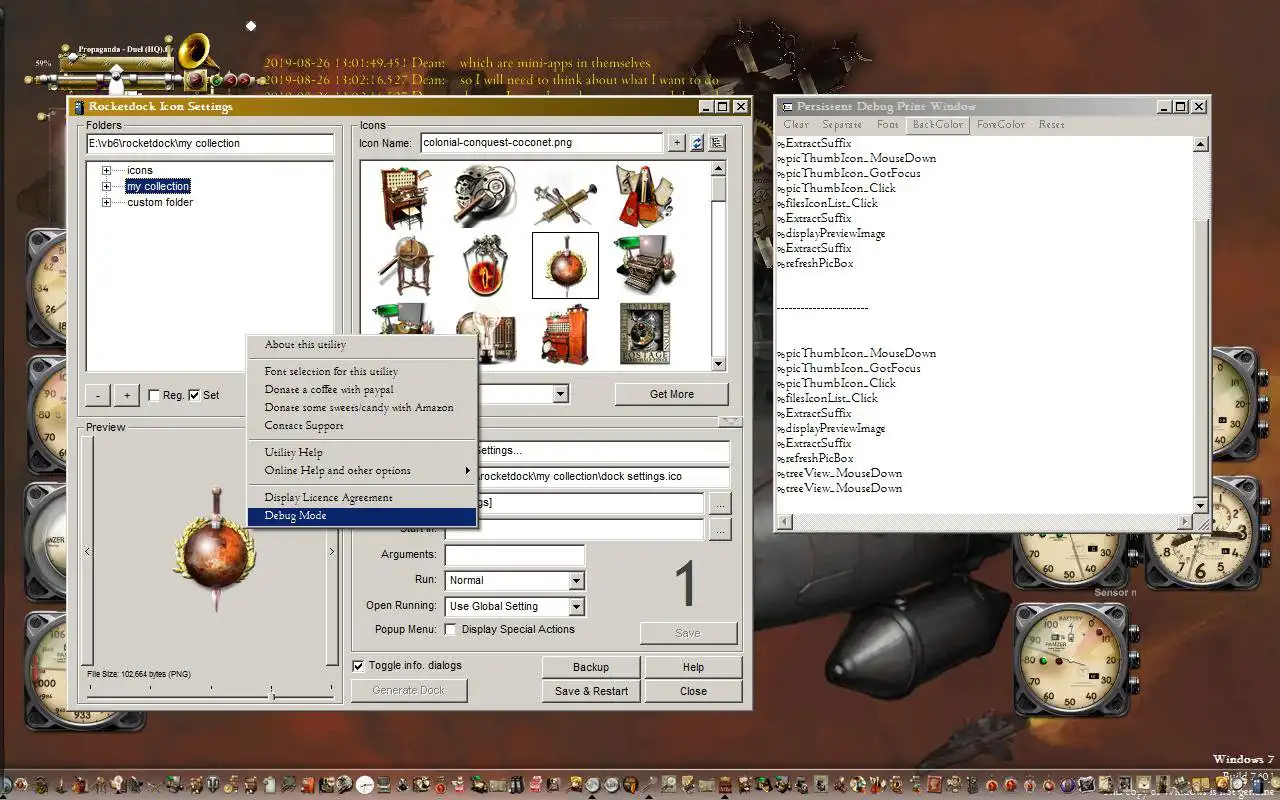1280x800 pixels.
Task: Click the folder path field showing E:\vb6\rocketdock\my collection
Action: [x=210, y=143]
